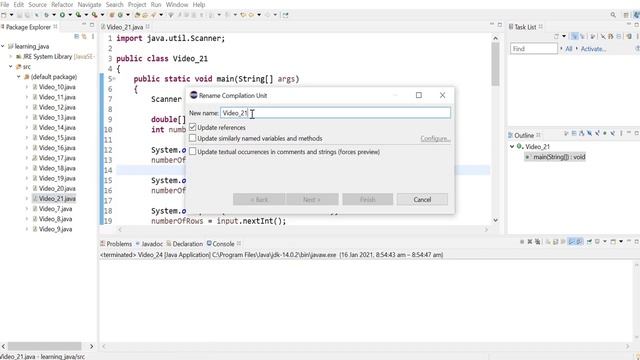Click Pin Console icon in Console toolbar

point(589,242)
